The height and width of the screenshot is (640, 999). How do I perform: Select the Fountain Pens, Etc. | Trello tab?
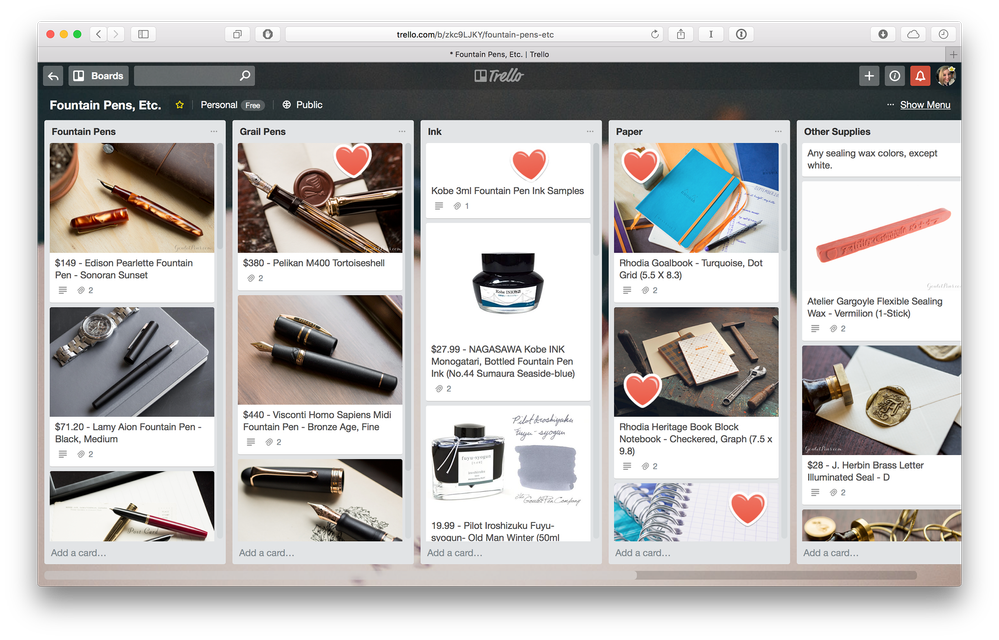tap(499, 55)
